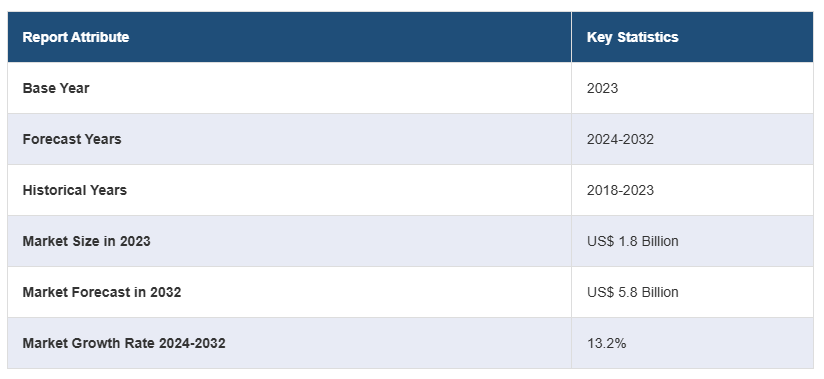Viewport: 824px width, 379px height.
Task: Select the Market Forecast in 2032 label
Action: click(x=101, y=292)
